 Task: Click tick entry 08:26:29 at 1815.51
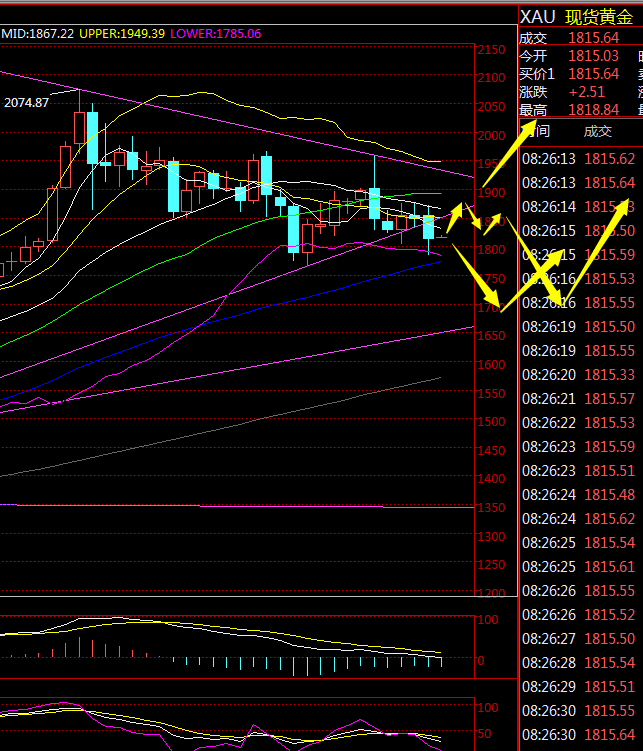point(579,687)
